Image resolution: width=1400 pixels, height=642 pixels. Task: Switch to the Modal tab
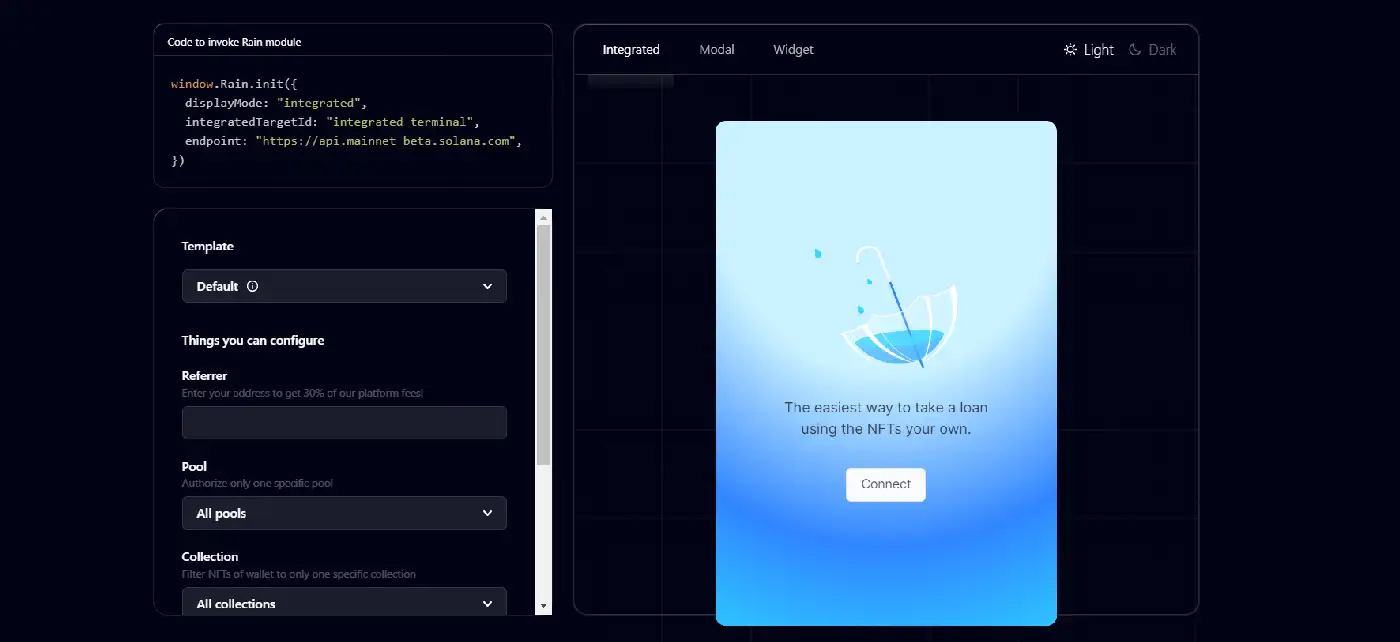coord(717,50)
